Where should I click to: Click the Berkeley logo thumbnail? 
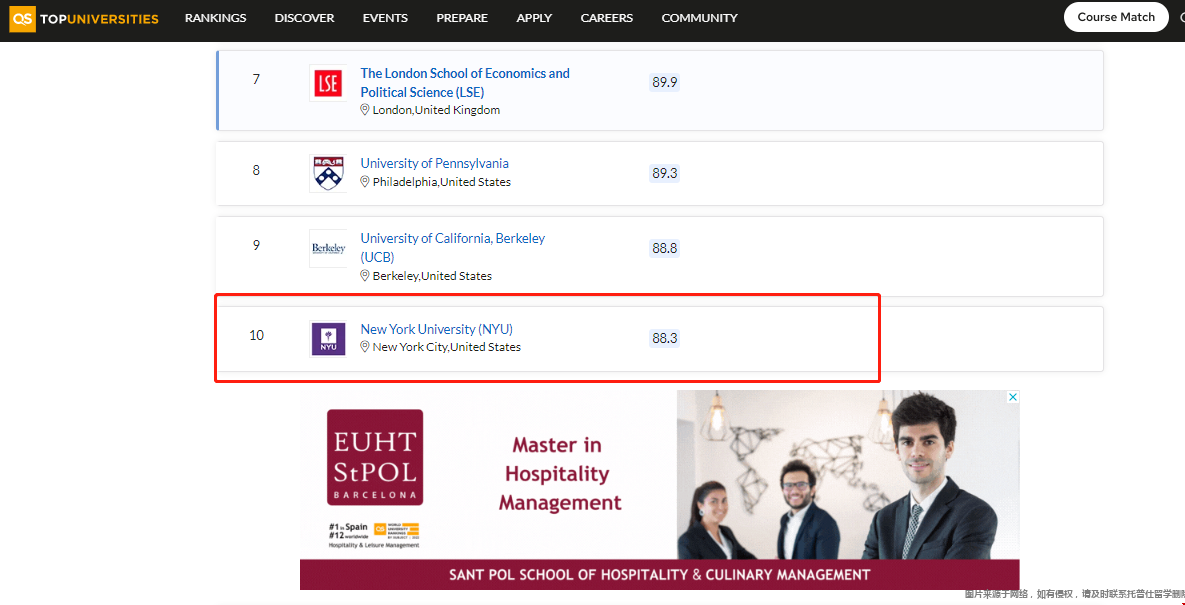[x=328, y=248]
